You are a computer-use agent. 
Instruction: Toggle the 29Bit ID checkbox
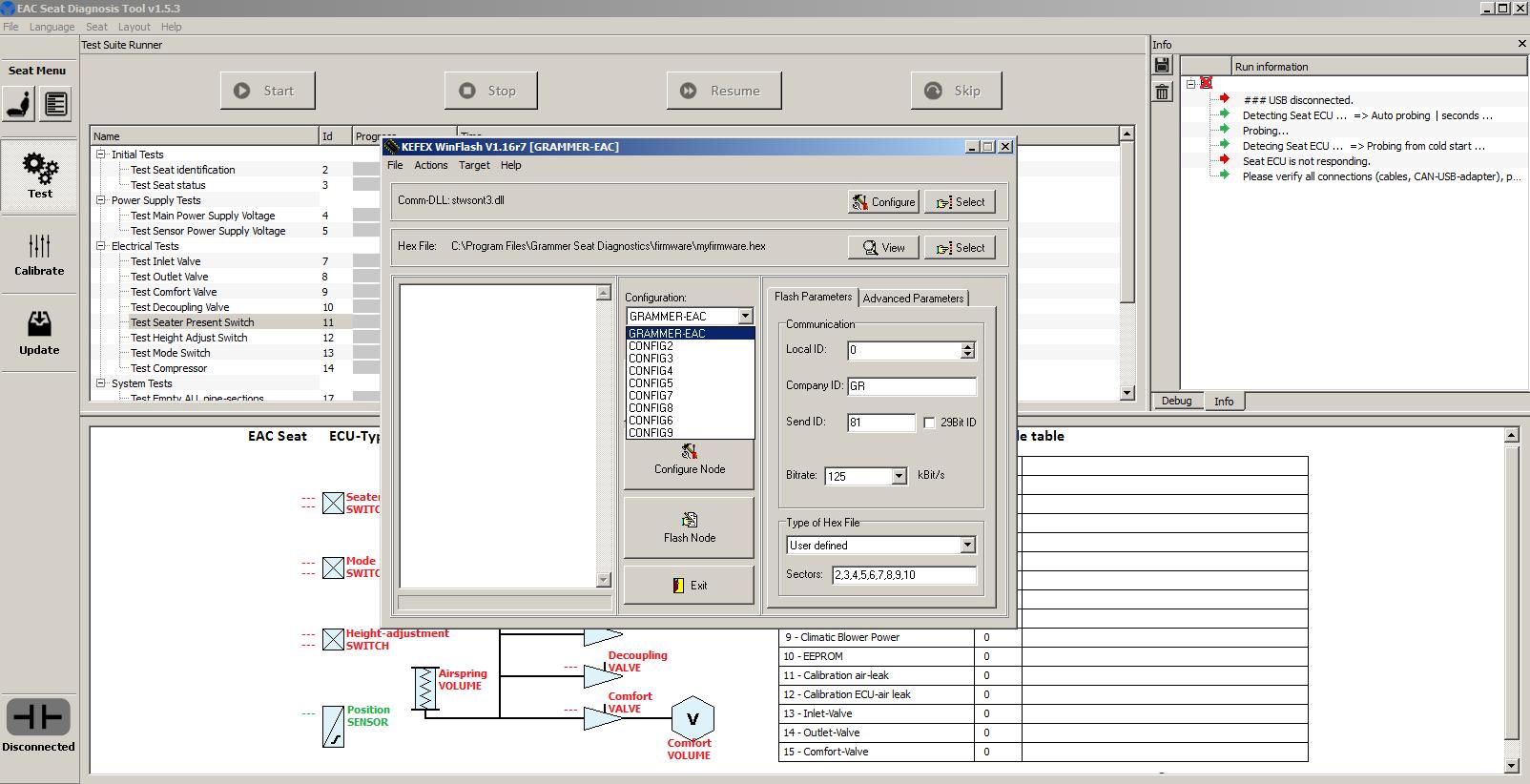click(929, 423)
